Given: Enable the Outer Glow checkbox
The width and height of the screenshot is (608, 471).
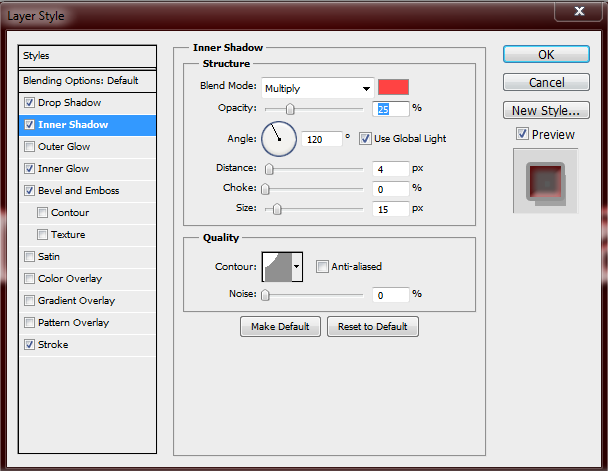Looking at the screenshot, I should (29, 147).
